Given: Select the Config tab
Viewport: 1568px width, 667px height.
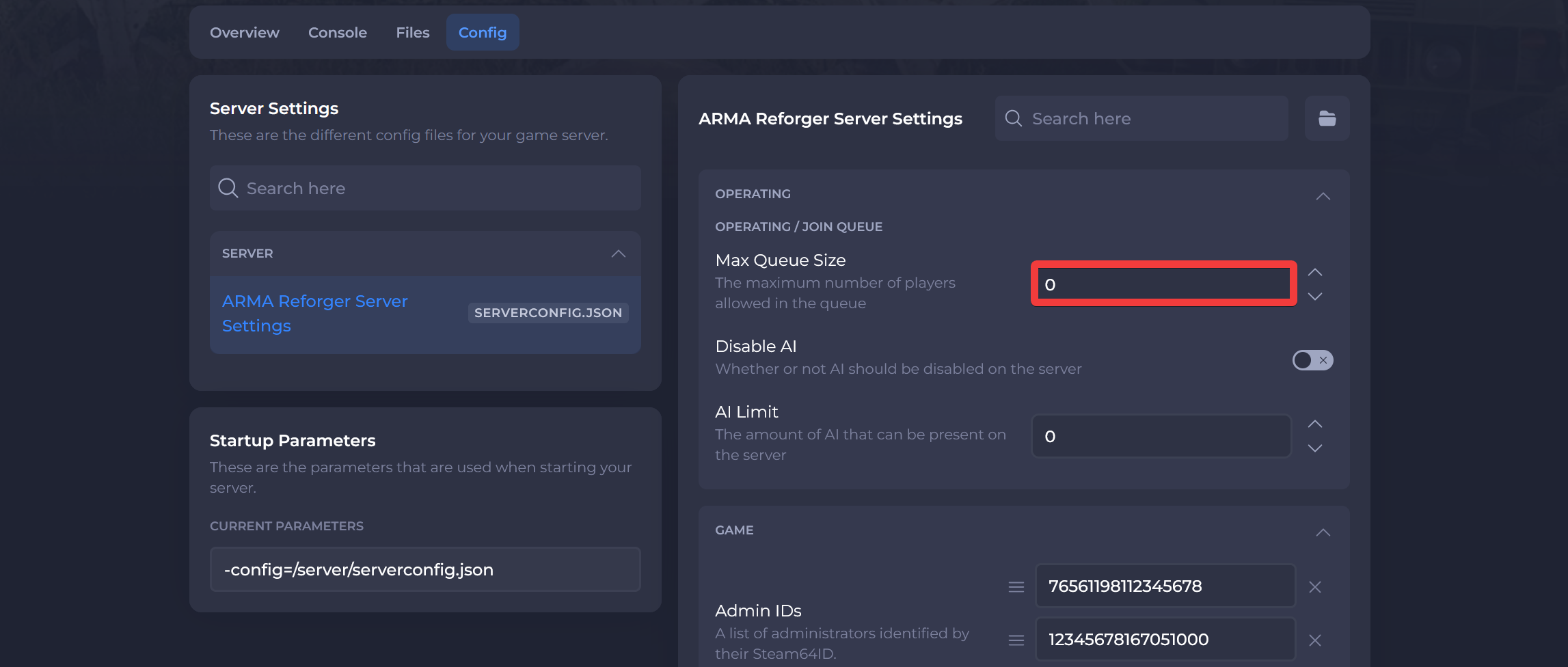Looking at the screenshot, I should [483, 32].
